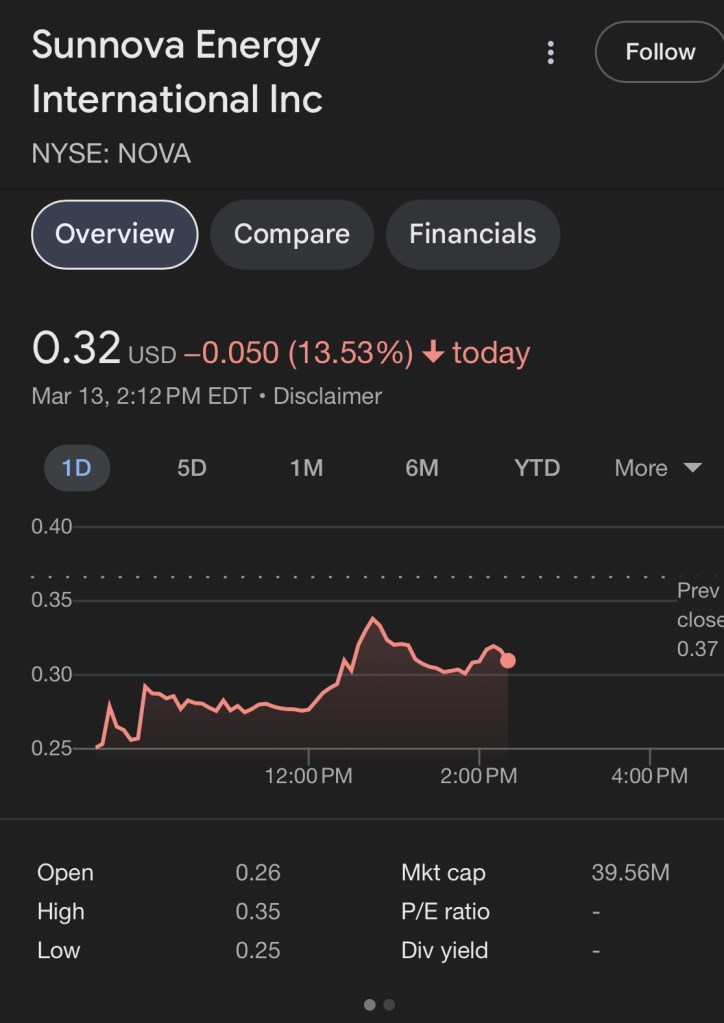
Task: Select the first page indicator dot
Action: click(x=370, y=1005)
